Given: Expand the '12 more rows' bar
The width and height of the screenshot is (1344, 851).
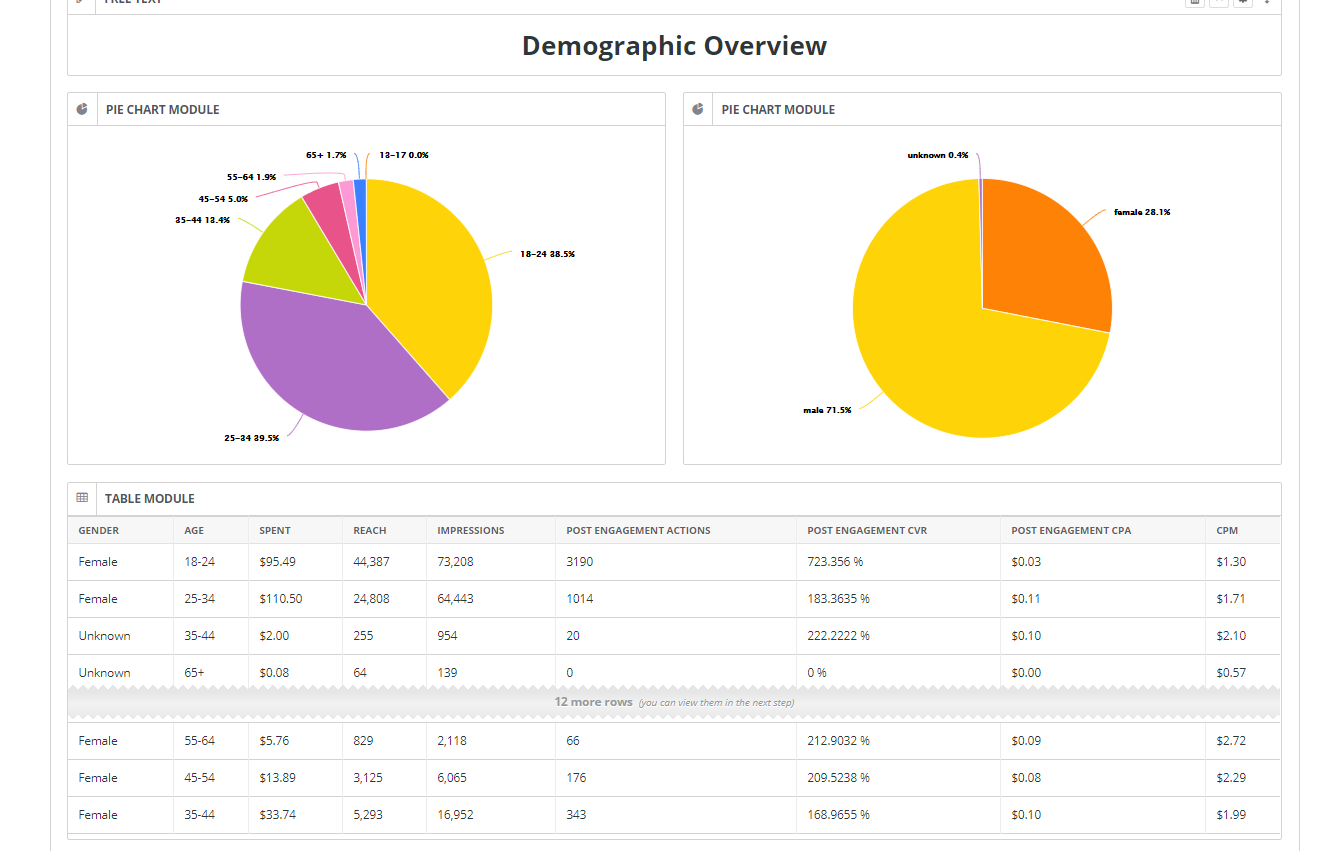Looking at the screenshot, I should [674, 702].
